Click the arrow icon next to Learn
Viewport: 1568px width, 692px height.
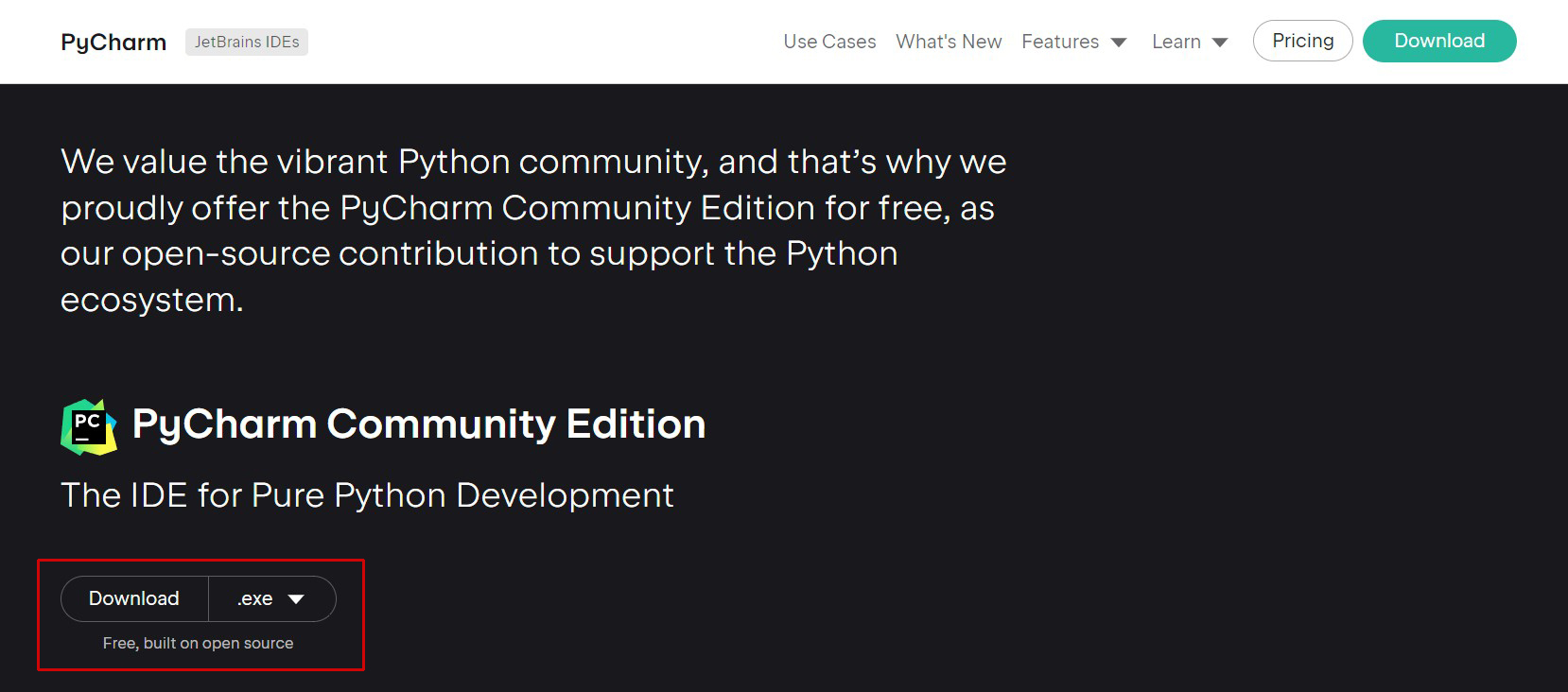[1220, 43]
